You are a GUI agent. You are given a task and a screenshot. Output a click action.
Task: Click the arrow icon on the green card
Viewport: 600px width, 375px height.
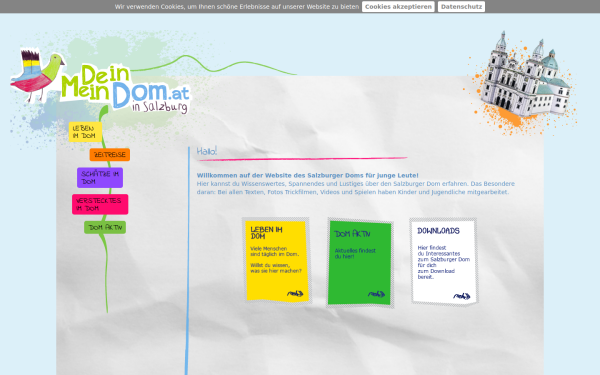click(377, 294)
